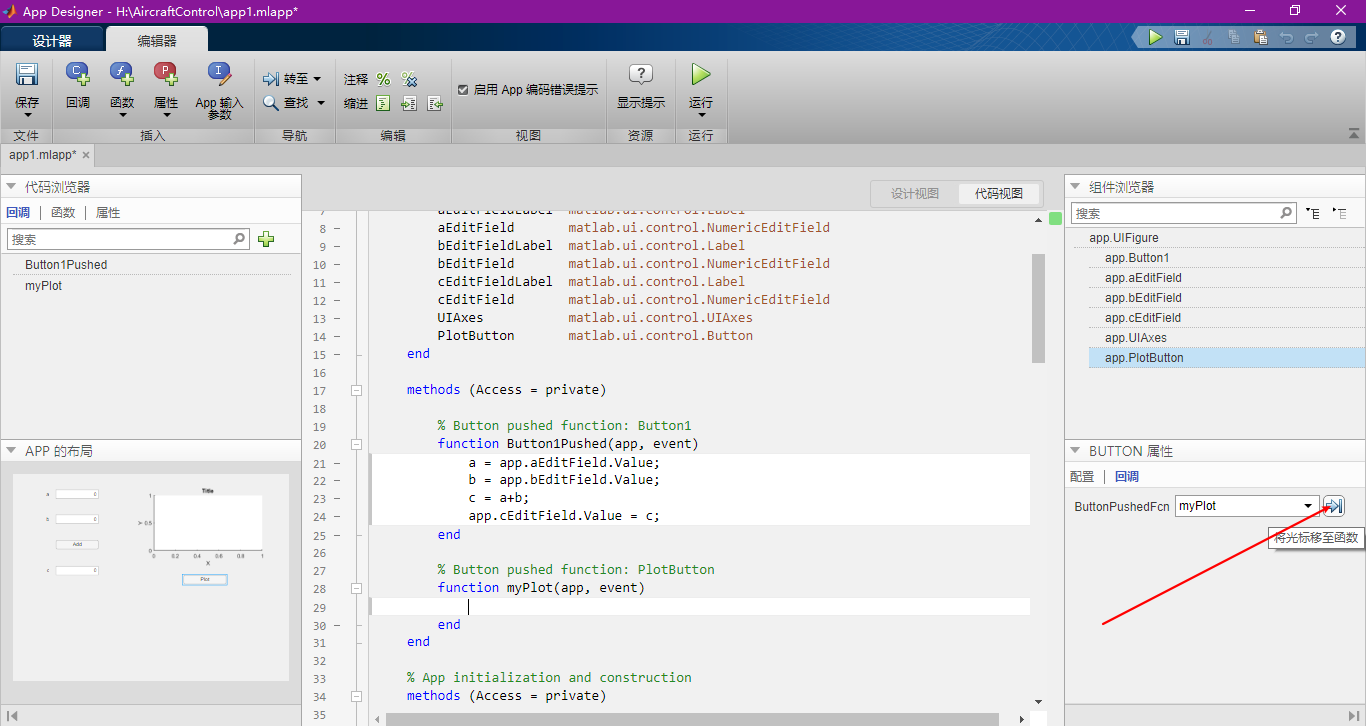Collapse the 代码浏览器 panel
This screenshot has width=1366, height=726.
(x=12, y=187)
